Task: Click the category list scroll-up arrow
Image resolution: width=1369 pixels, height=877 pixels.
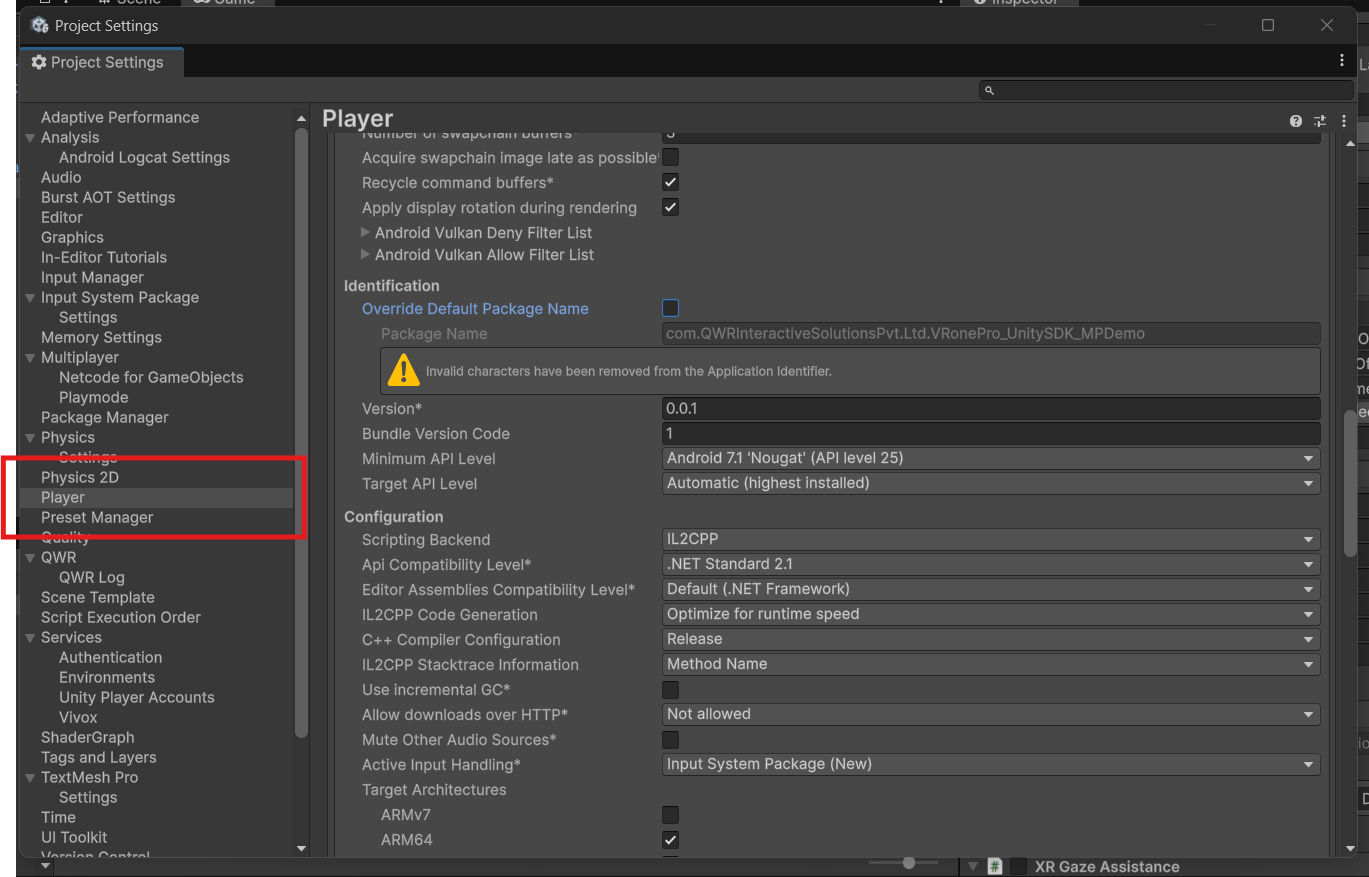Action: pyautogui.click(x=302, y=118)
